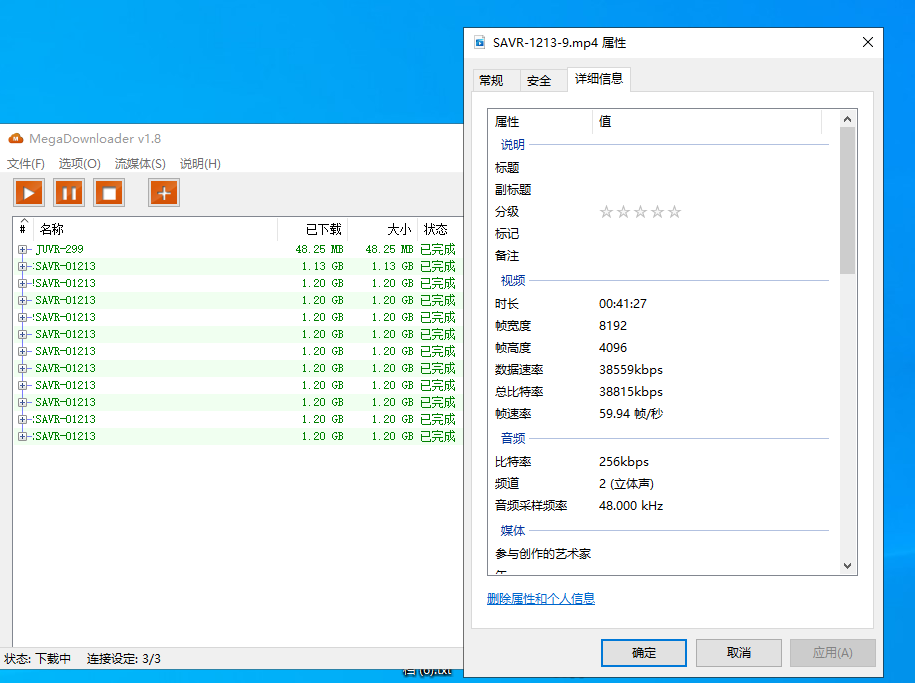The height and width of the screenshot is (683, 915).
Task: Click the 数据速率 value 38559kbps
Action: pos(631,370)
